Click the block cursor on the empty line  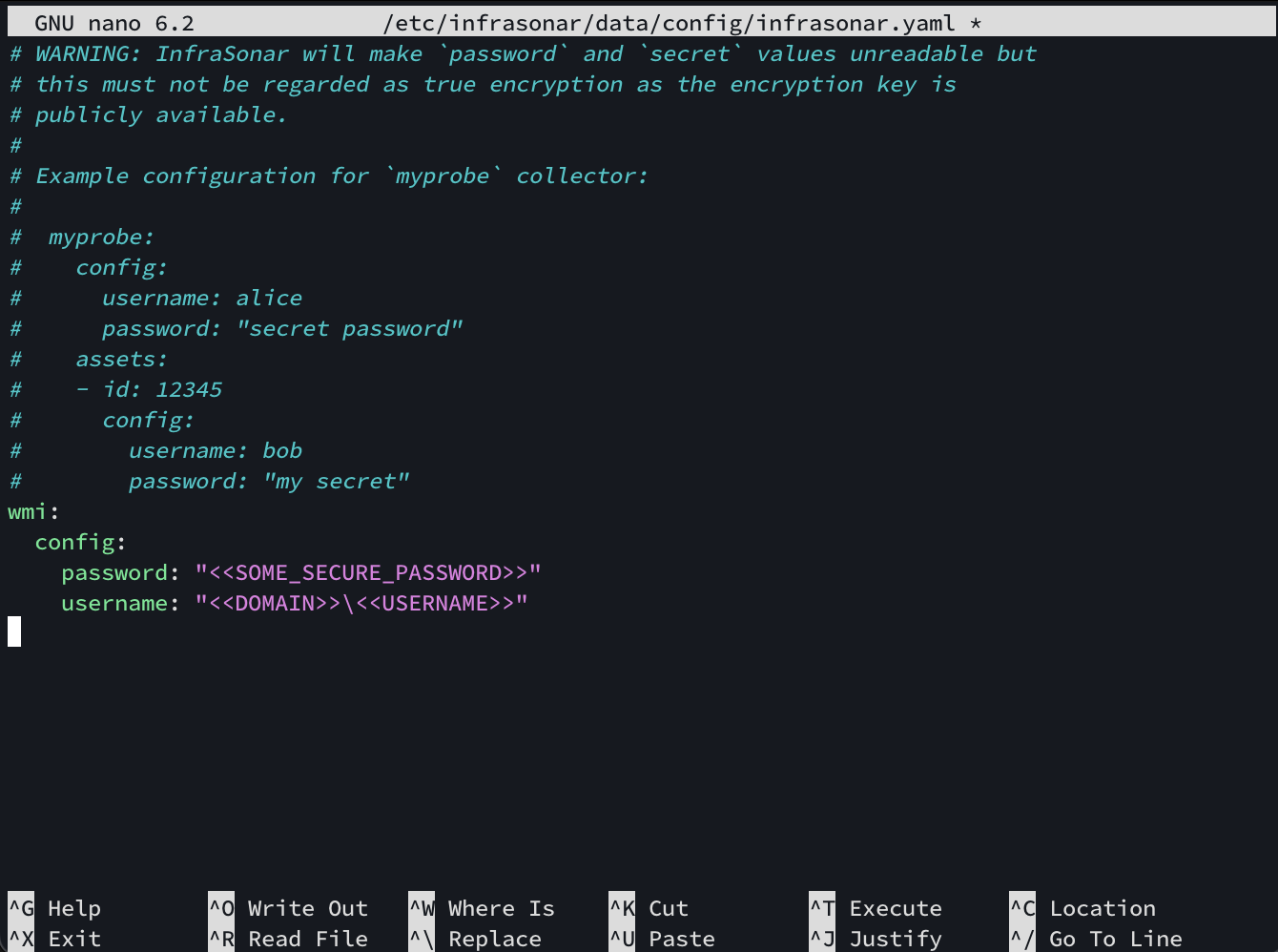click(x=14, y=631)
